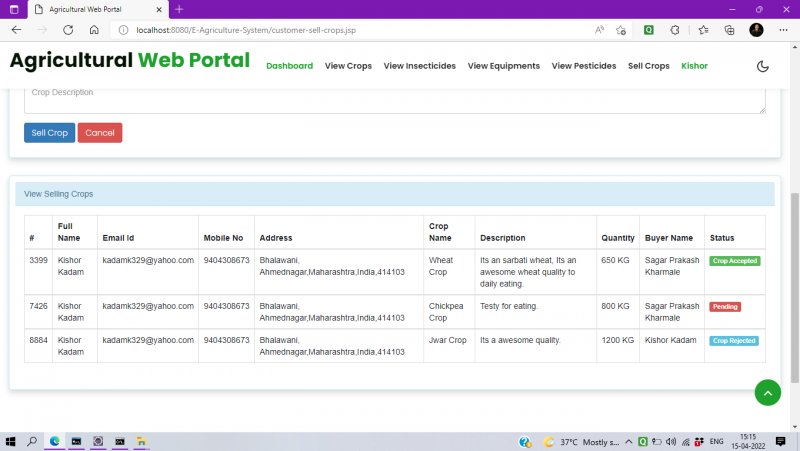800x451 pixels.
Task: Click the green back-to-top arrow button
Action: tap(767, 392)
